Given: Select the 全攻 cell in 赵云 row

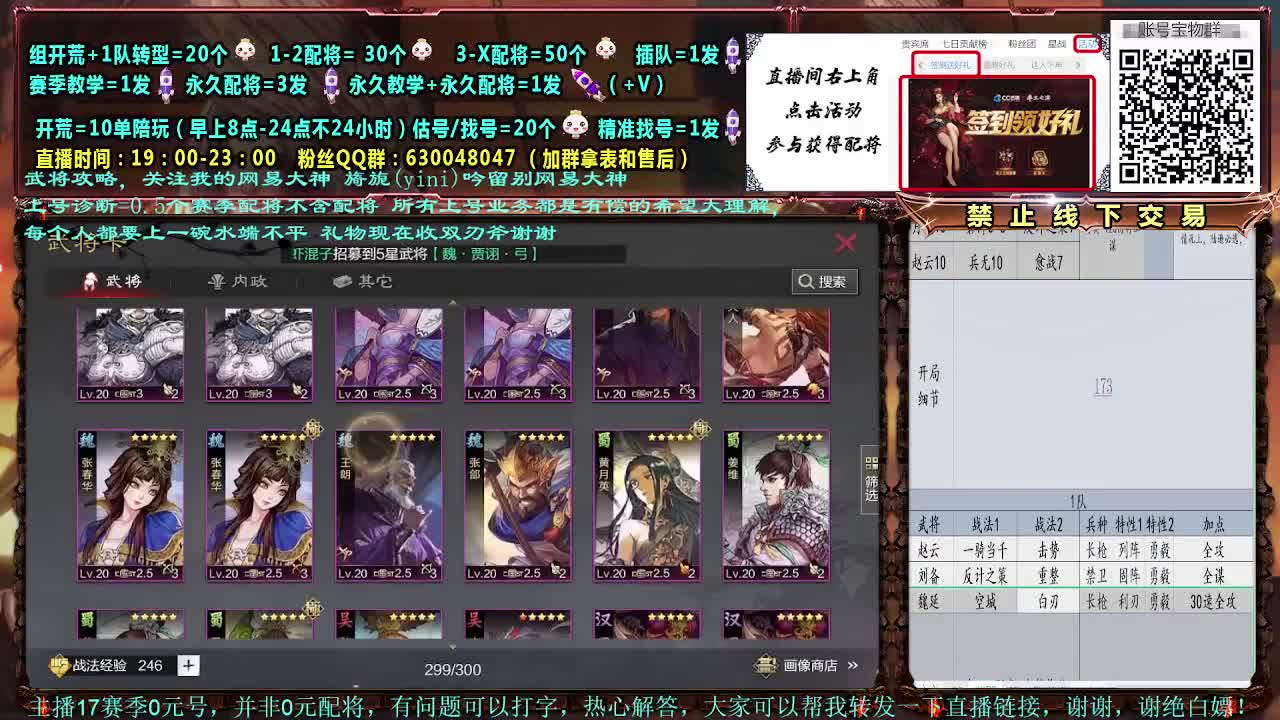Looking at the screenshot, I should [x=1213, y=550].
